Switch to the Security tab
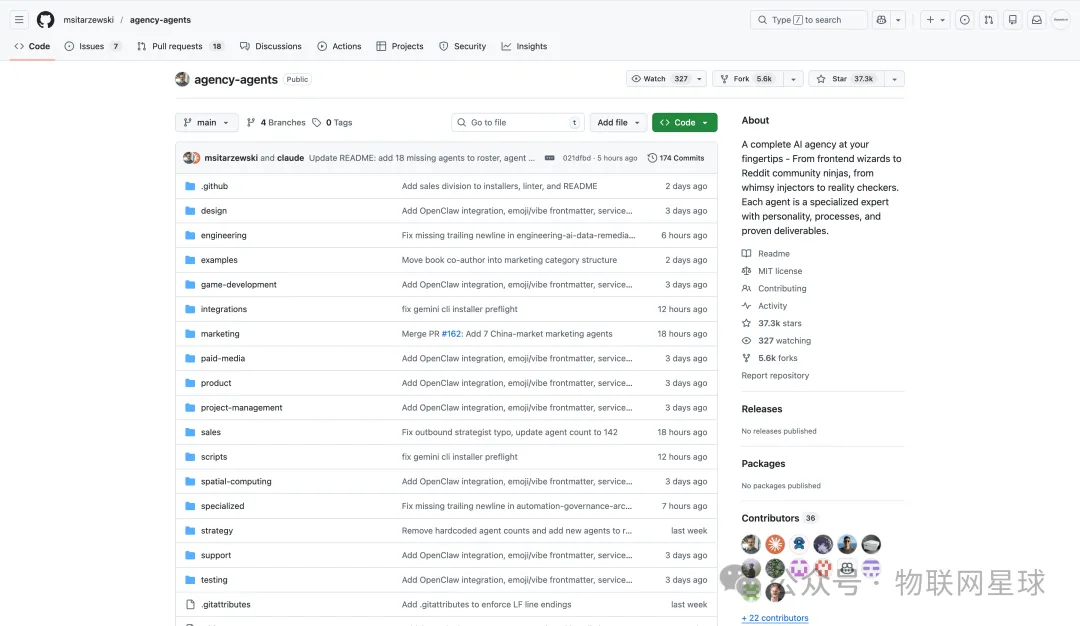 tap(462, 46)
